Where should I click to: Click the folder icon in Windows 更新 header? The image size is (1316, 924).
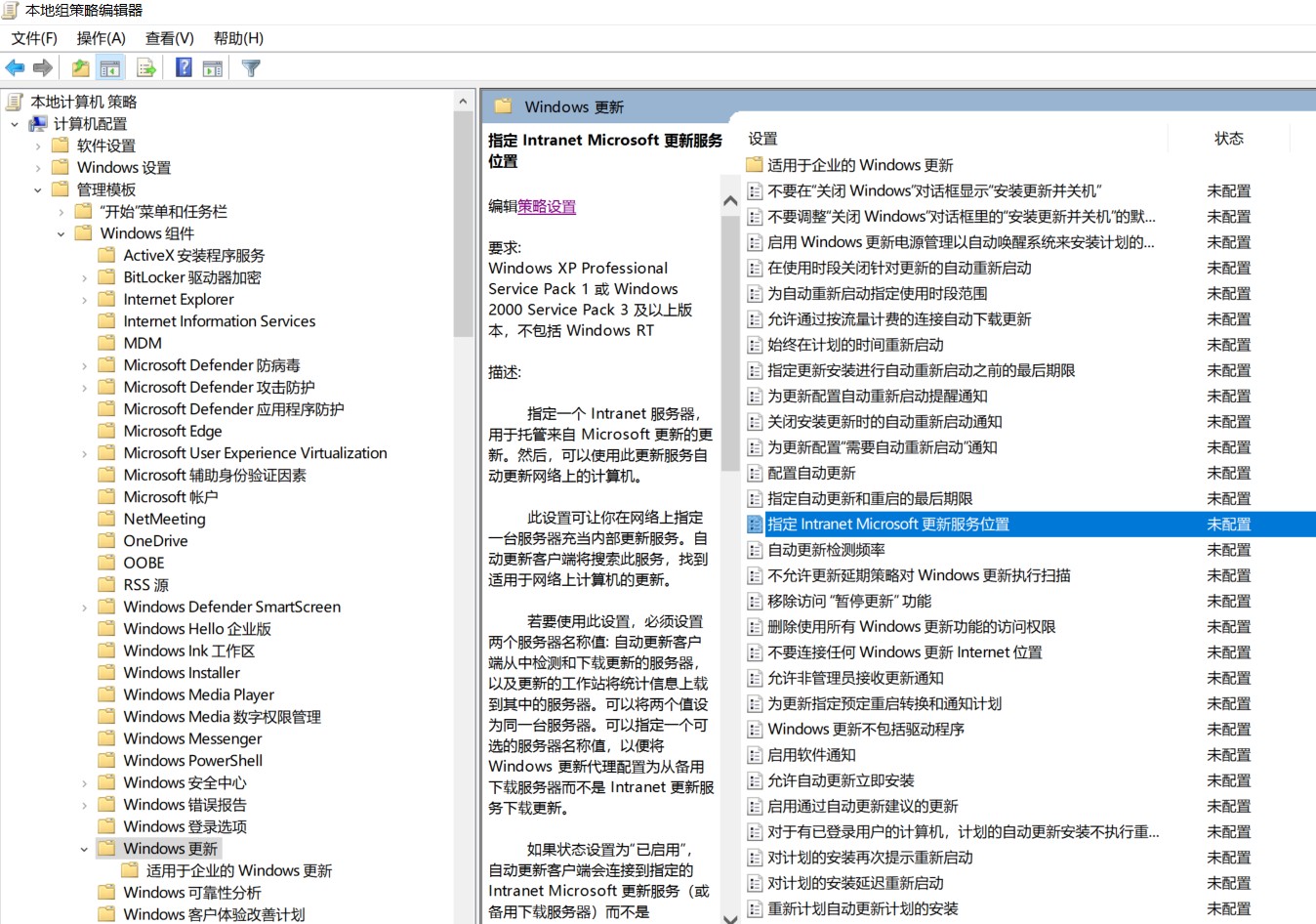(x=504, y=106)
